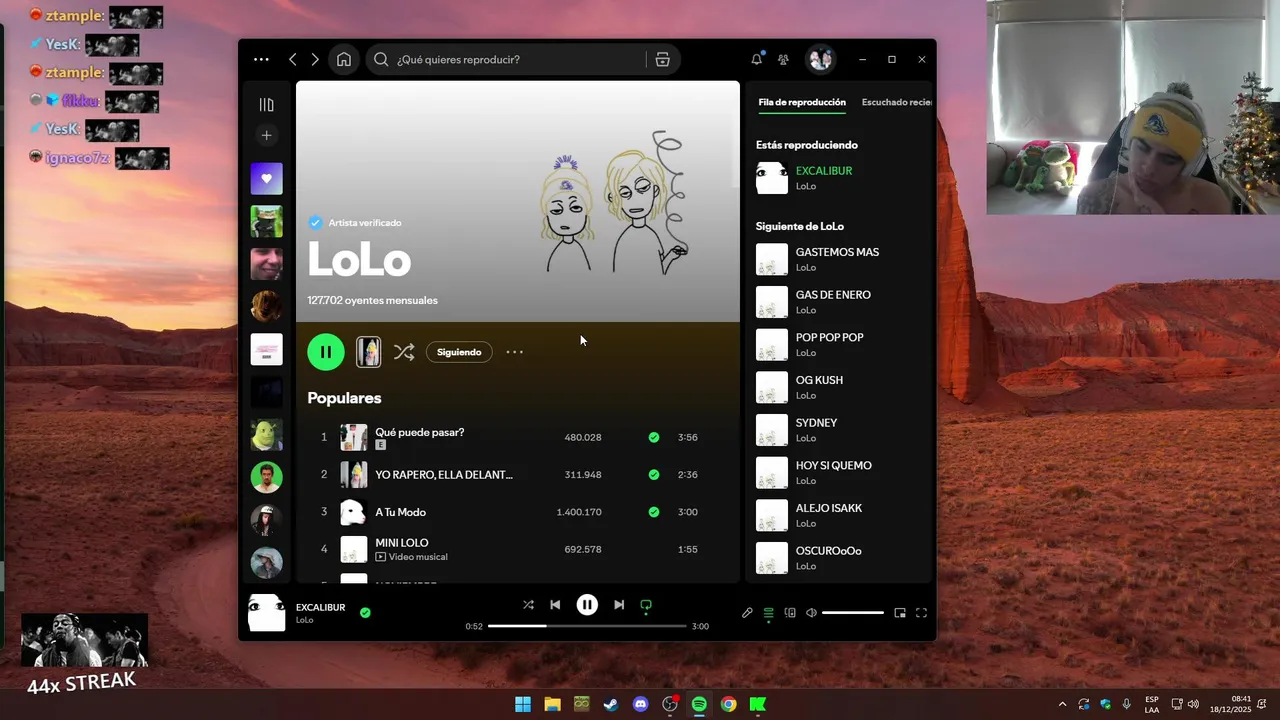Open the artist pick thumbnail beside play
This screenshot has width=1280, height=720.
pos(368,352)
